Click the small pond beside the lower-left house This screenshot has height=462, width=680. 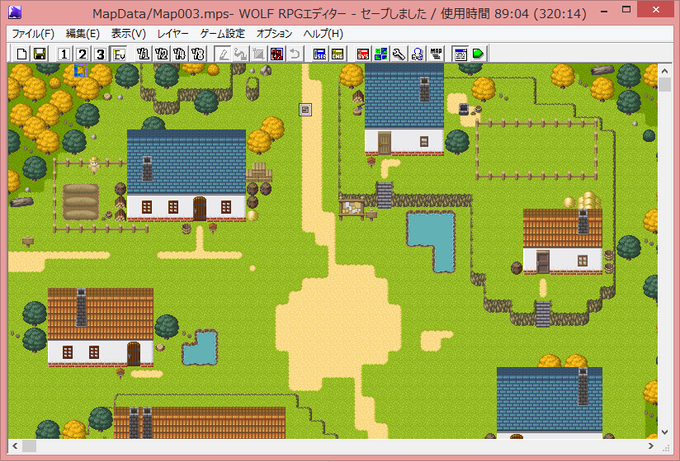click(x=200, y=348)
